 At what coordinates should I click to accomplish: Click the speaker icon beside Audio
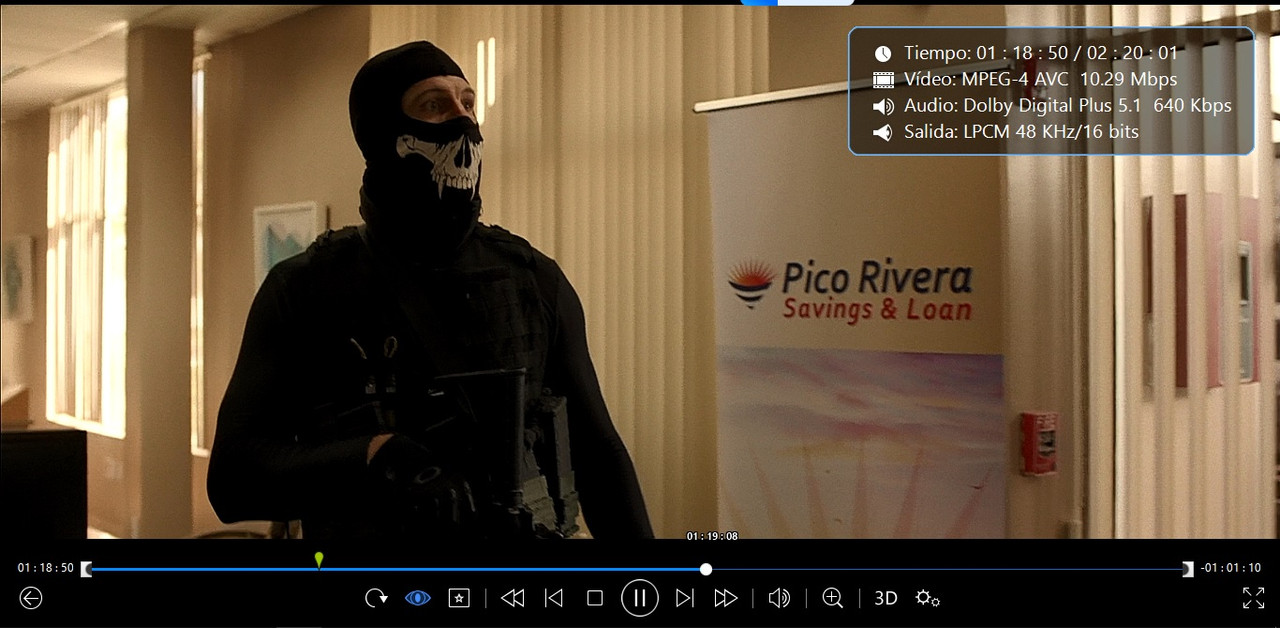point(883,106)
